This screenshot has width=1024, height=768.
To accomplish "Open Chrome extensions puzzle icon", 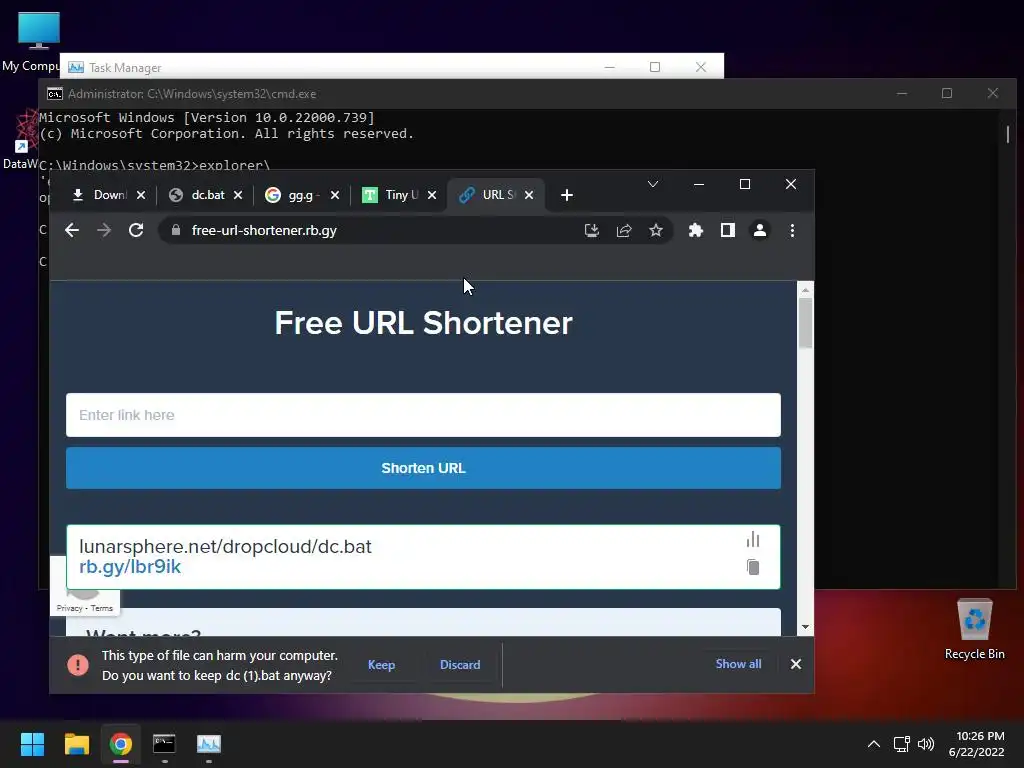I will pos(696,231).
